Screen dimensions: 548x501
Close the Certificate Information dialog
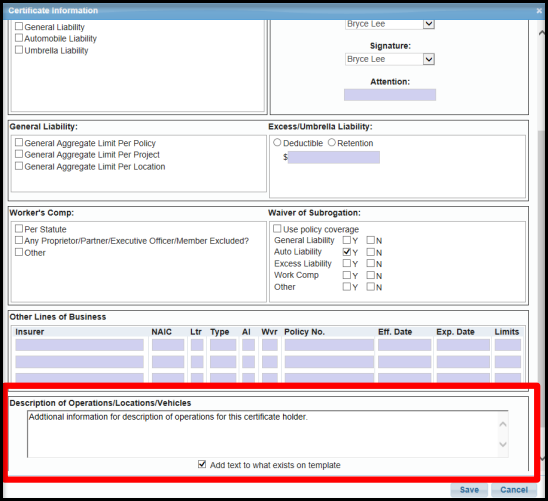(539, 11)
